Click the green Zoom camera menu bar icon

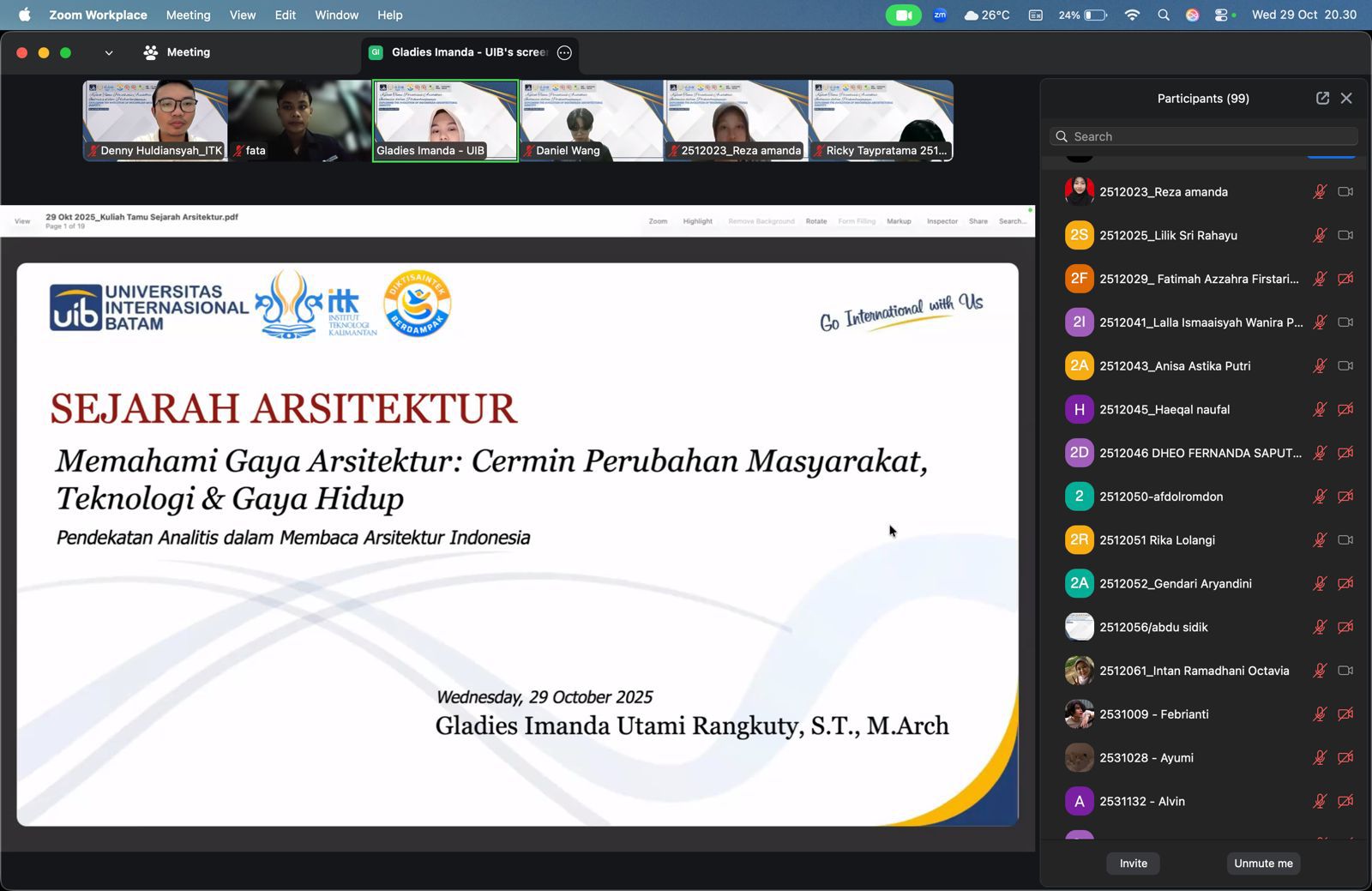903,15
